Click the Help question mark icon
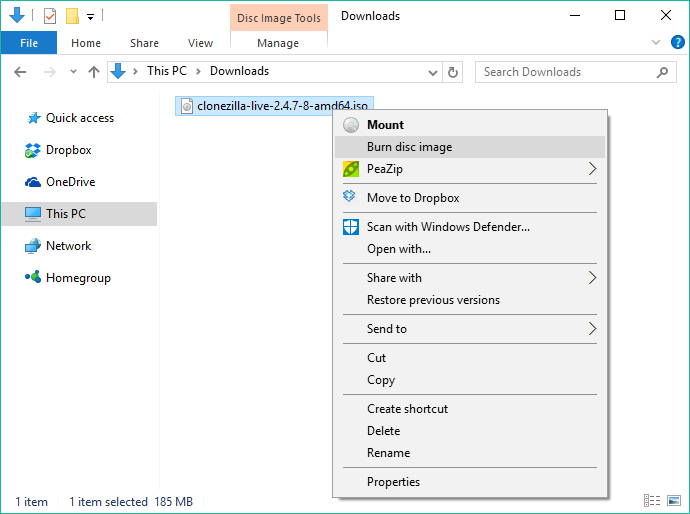The width and height of the screenshot is (690, 514). [677, 43]
